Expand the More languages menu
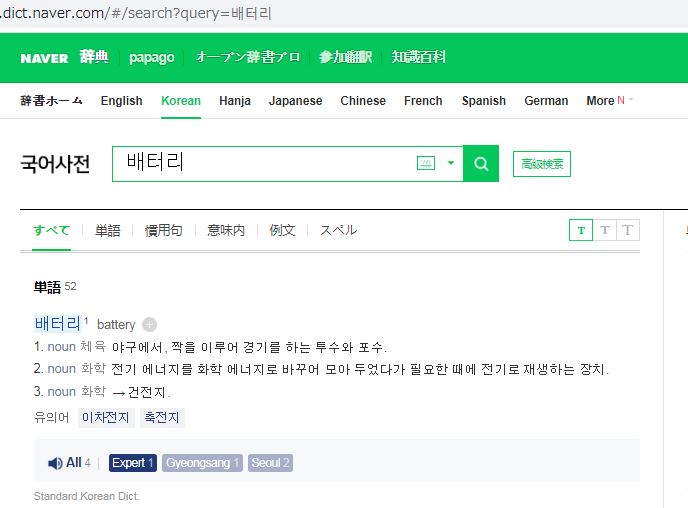The width and height of the screenshot is (688, 508). click(x=609, y=101)
